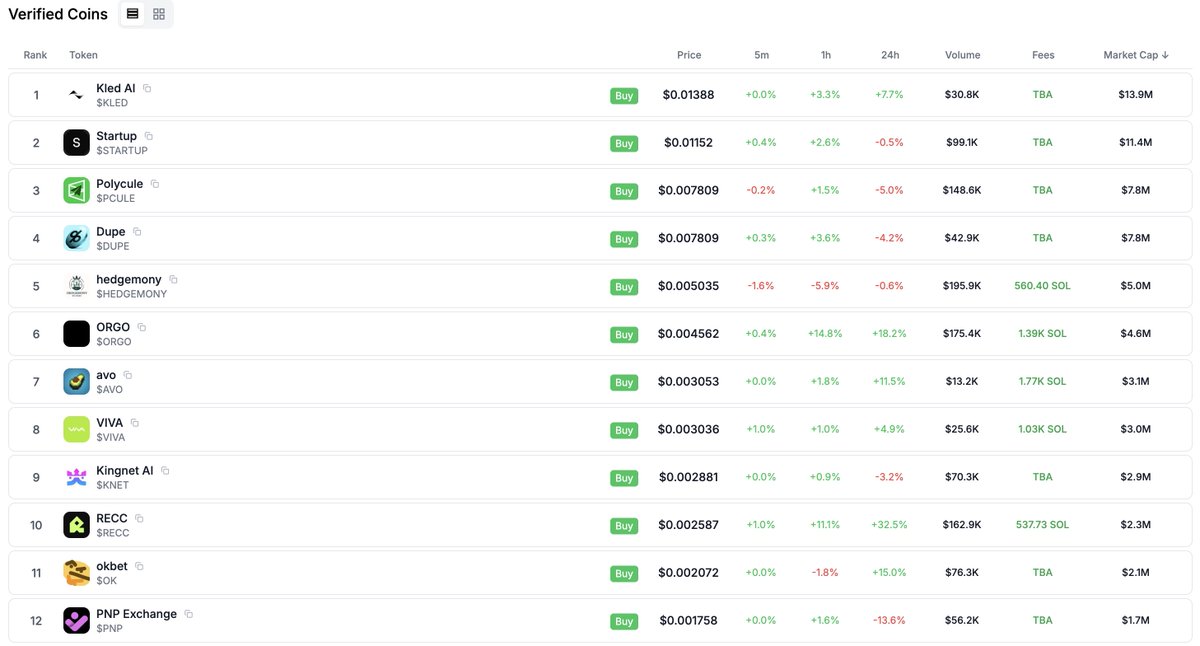Select the Verified Coins heading
Image resolution: width=1200 pixels, height=646 pixels.
[58, 14]
